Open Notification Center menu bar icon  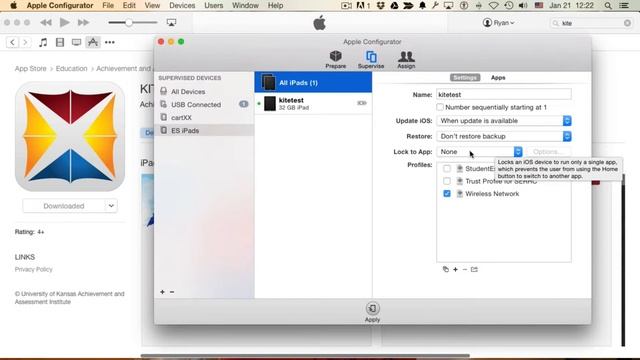(x=624, y=6)
